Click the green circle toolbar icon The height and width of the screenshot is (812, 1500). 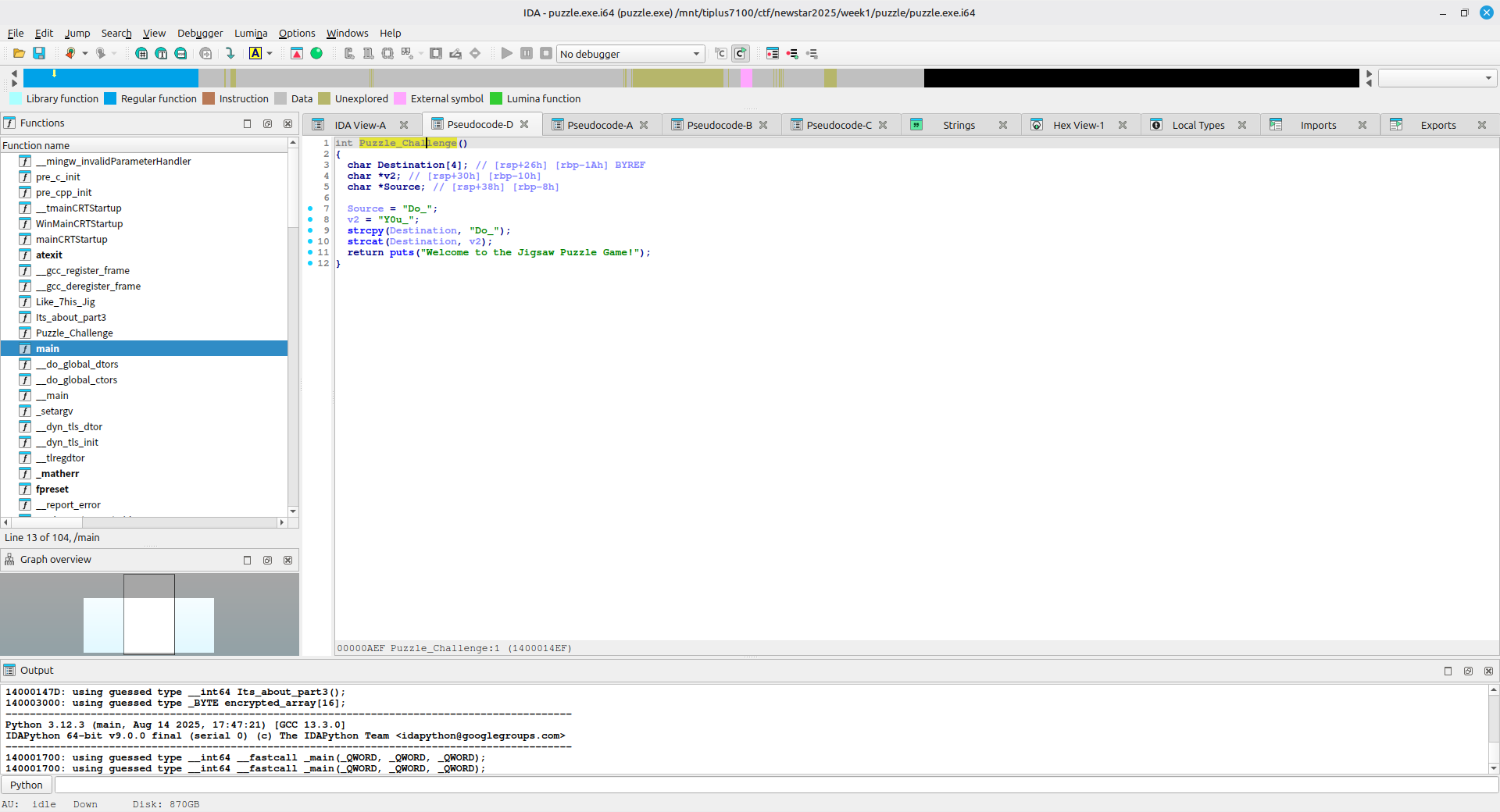click(316, 53)
